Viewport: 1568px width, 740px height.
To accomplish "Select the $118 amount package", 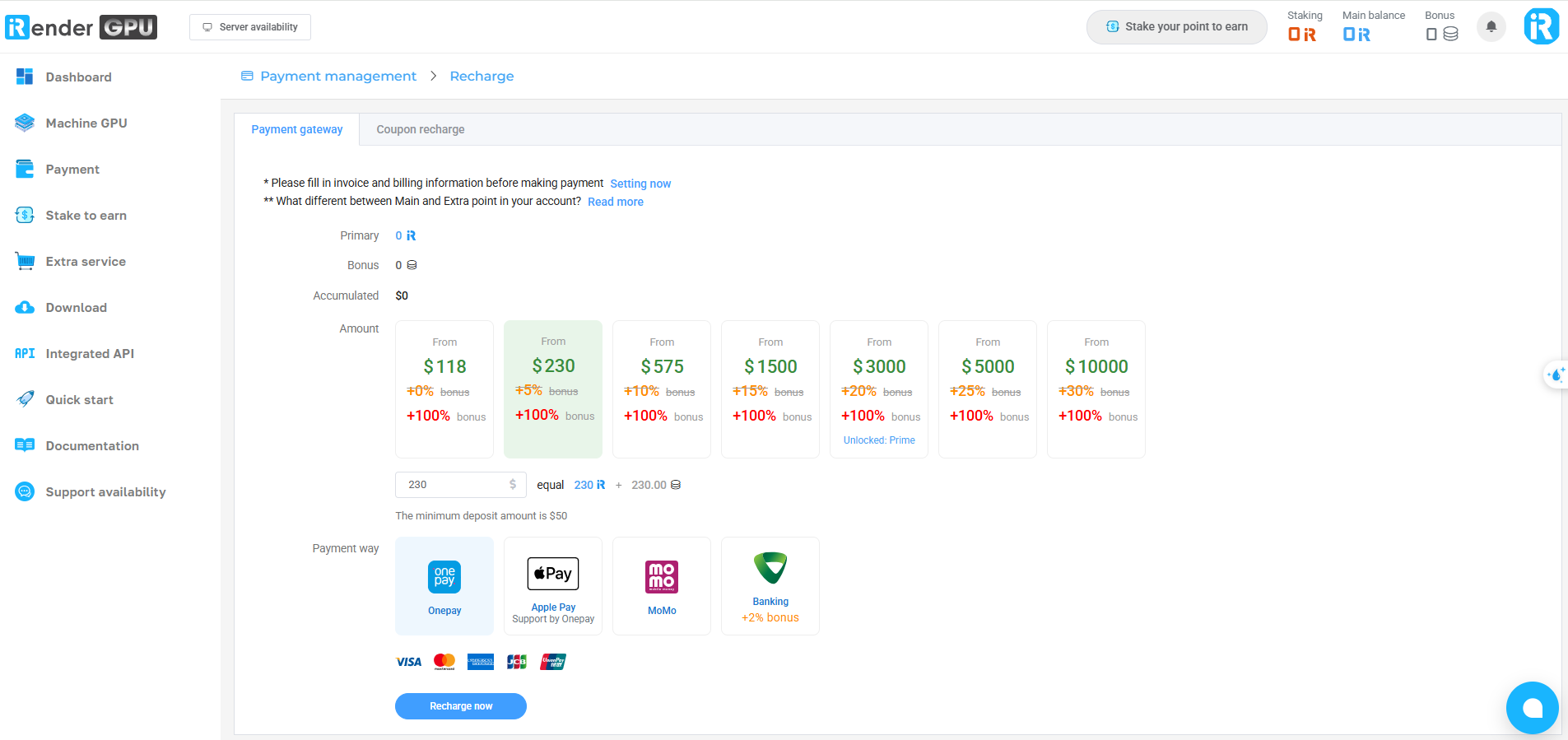I will (444, 389).
